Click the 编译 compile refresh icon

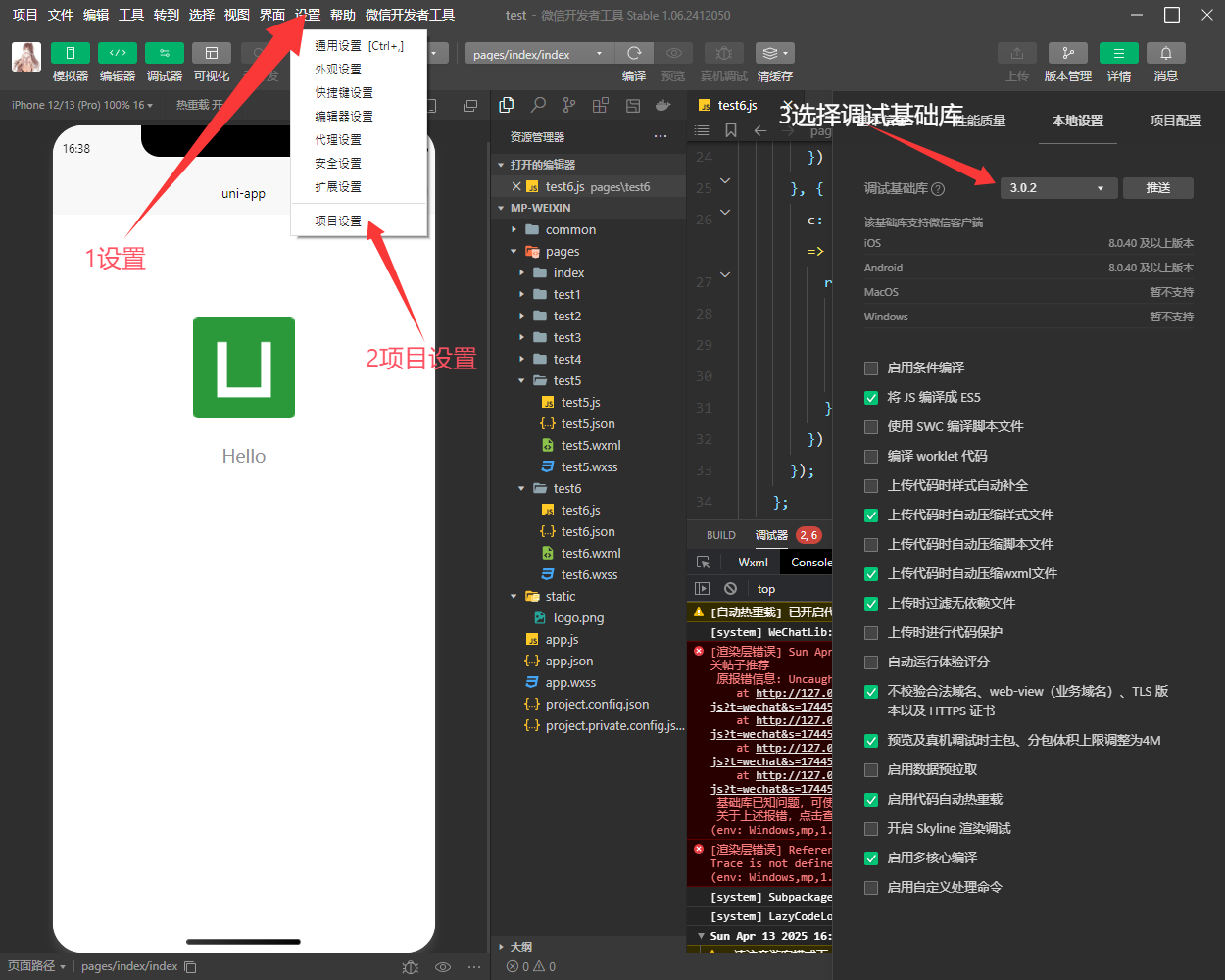634,53
